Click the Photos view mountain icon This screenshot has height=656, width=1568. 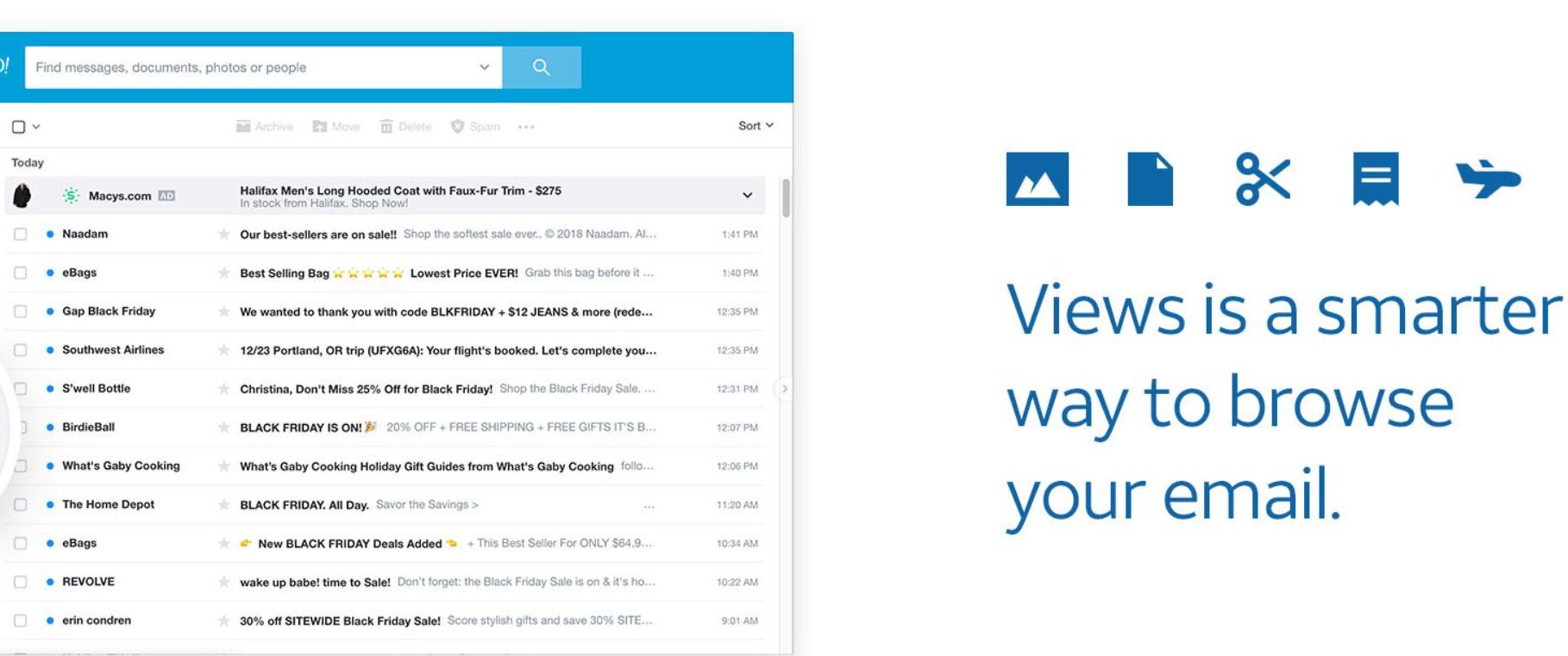tap(1037, 179)
